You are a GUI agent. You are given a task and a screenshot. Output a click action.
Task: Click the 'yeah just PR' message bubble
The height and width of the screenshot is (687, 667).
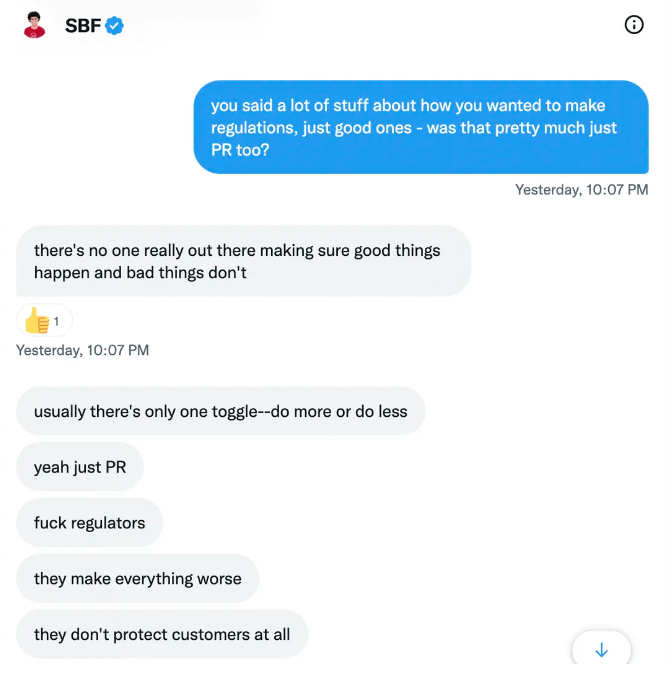click(80, 467)
